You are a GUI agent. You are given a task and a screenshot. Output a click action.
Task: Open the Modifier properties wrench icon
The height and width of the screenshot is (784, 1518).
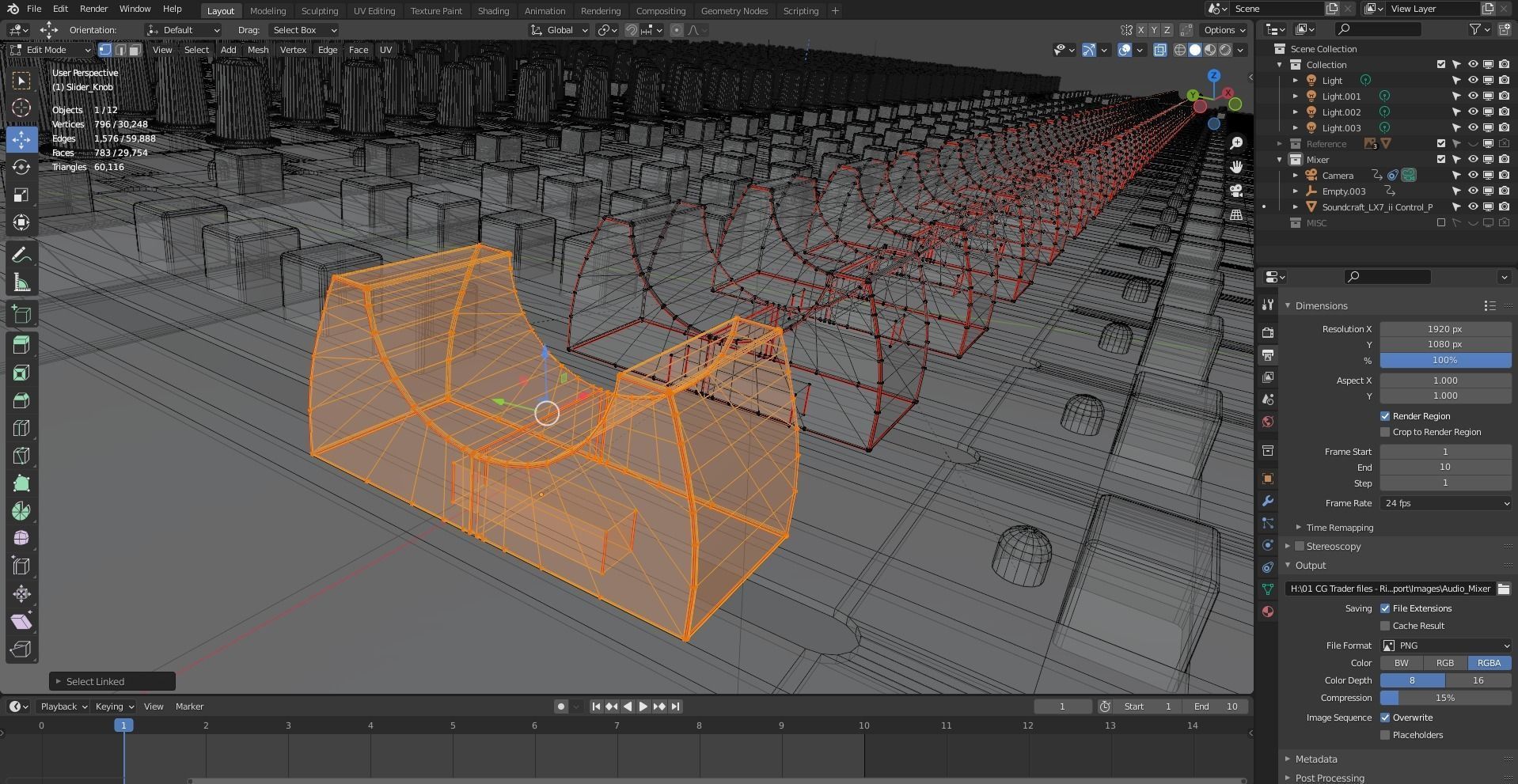1268,501
